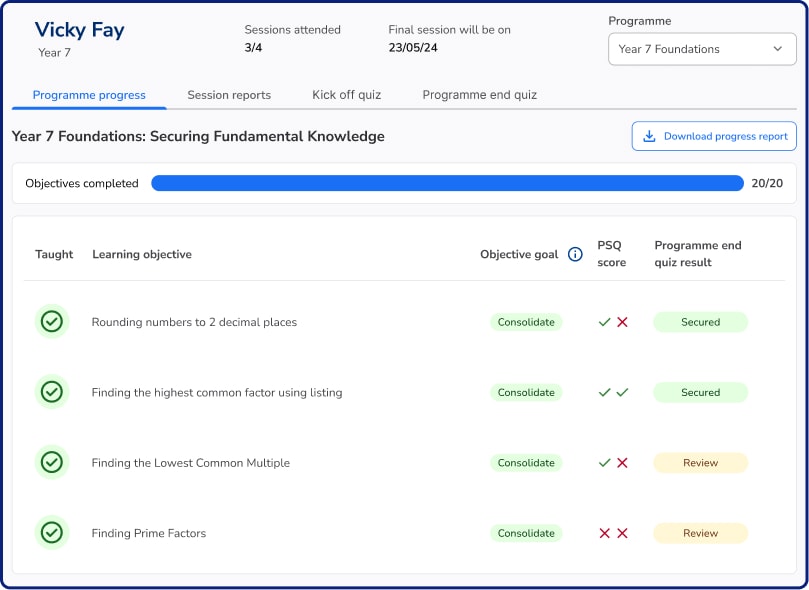The width and height of the screenshot is (809, 590).
Task: Click the download icon in progress report button
Action: 649,136
